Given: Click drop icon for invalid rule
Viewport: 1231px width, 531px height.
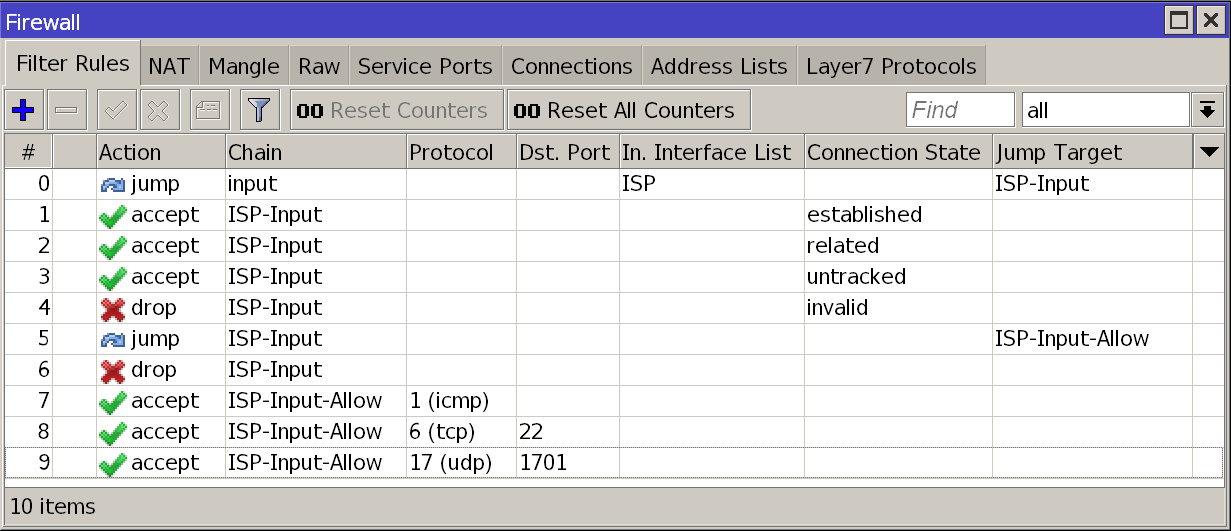Looking at the screenshot, I should tap(114, 309).
